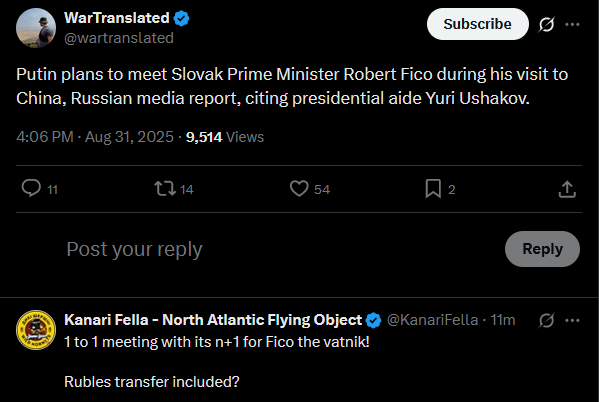This screenshot has height=402, width=599.
Task: Open the Grok icon on Kanari Fella's reply
Action: tap(546, 320)
